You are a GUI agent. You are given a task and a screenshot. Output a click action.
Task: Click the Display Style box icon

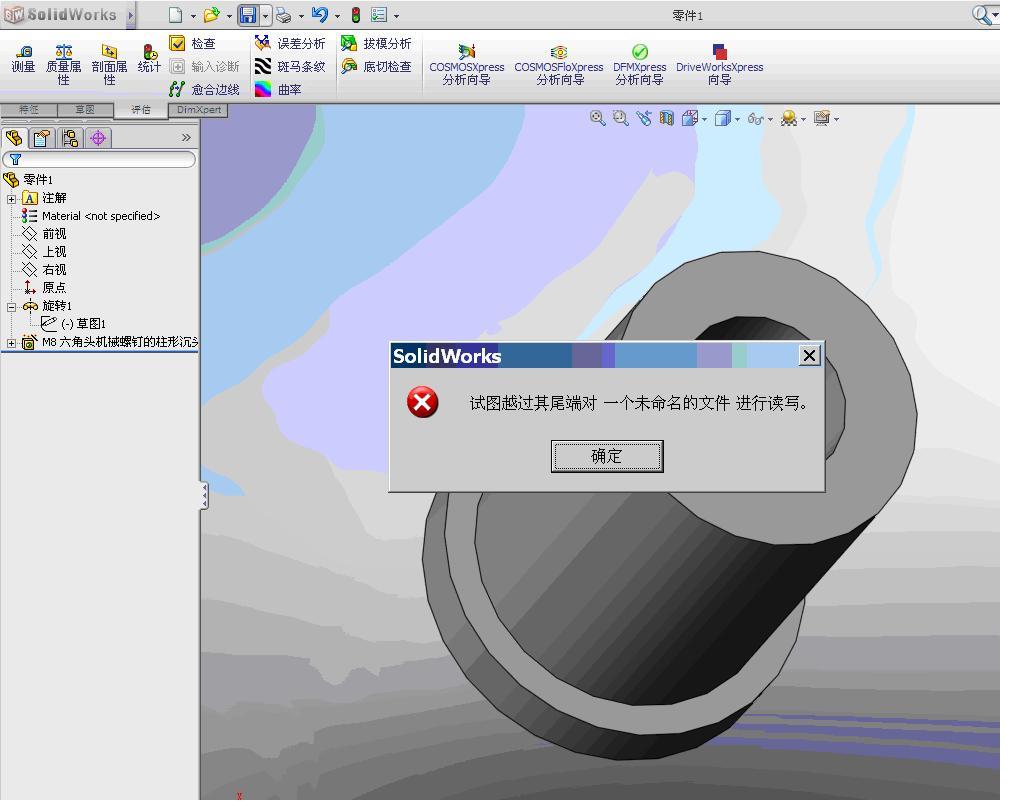pyautogui.click(x=723, y=118)
